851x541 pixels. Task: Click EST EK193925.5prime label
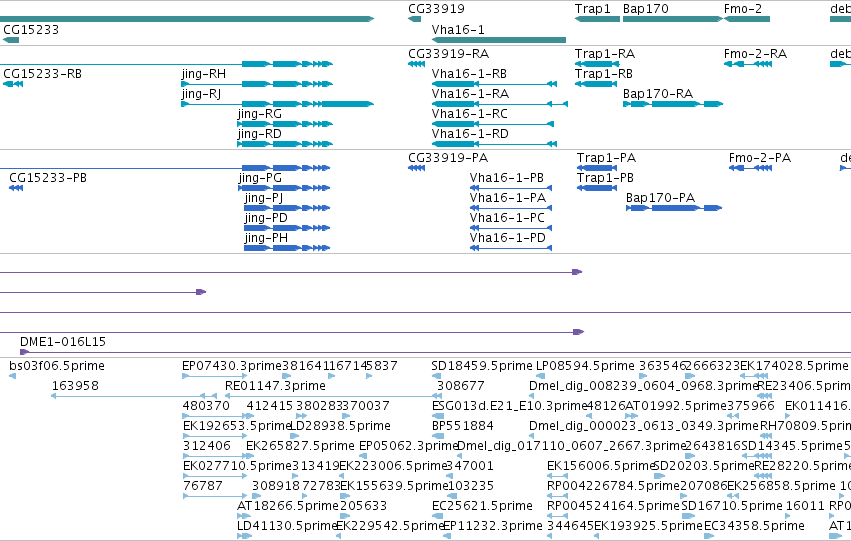(648, 526)
